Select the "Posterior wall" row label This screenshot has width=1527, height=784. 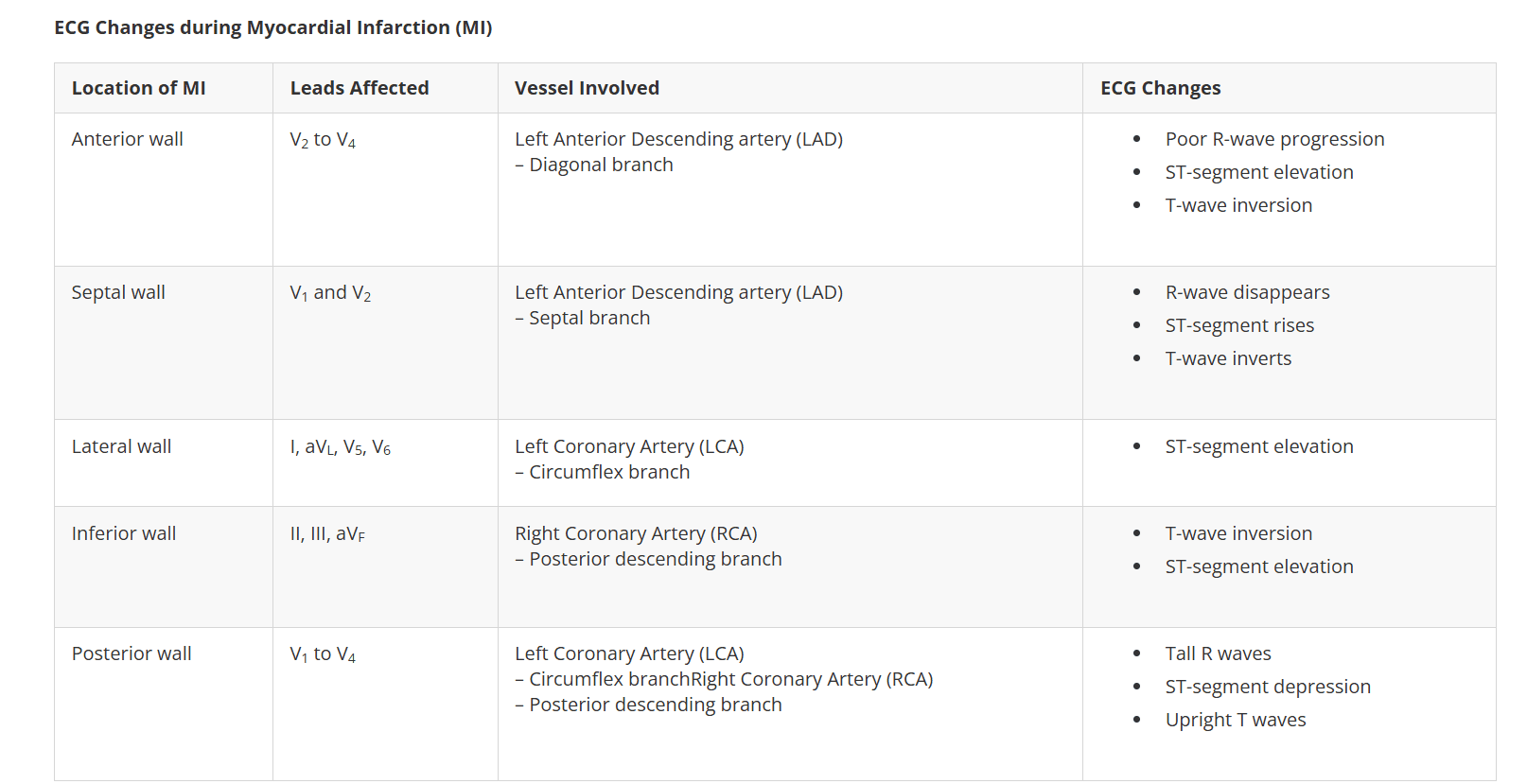132,653
